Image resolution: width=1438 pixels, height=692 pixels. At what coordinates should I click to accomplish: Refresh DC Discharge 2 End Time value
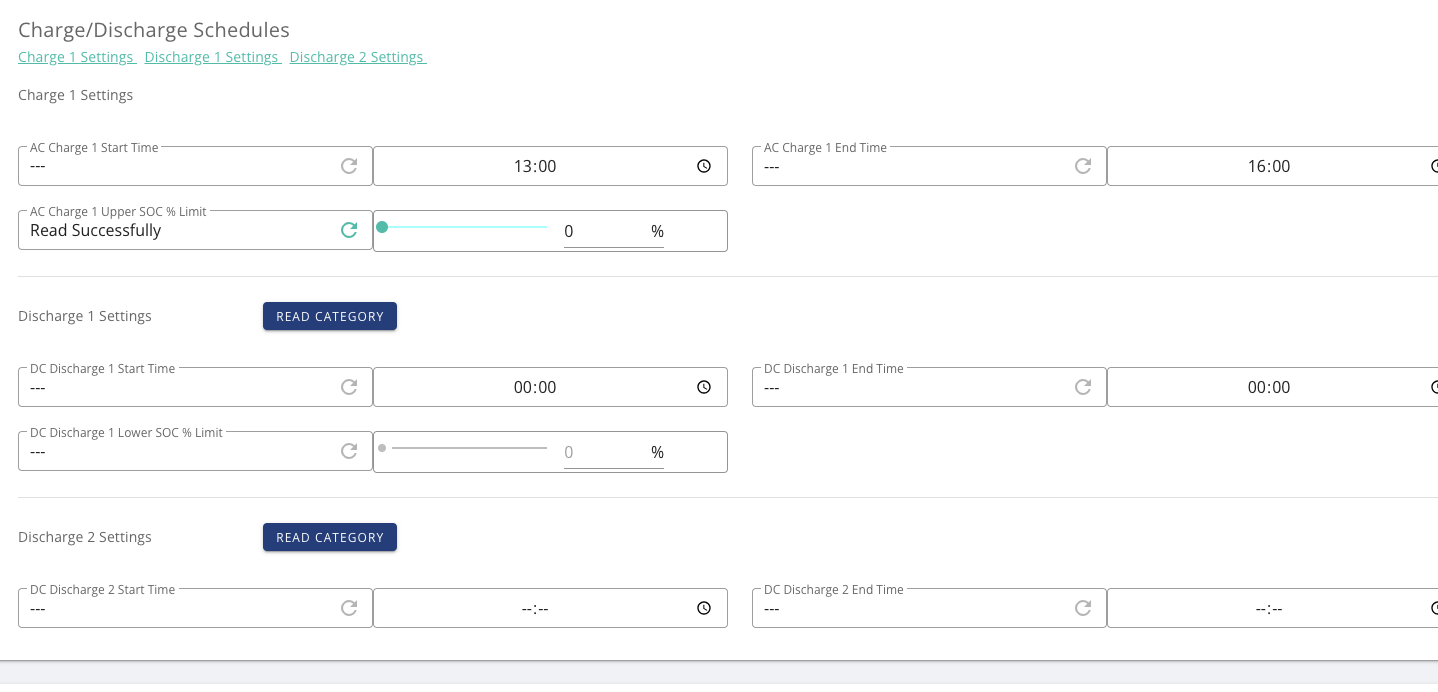point(1083,608)
